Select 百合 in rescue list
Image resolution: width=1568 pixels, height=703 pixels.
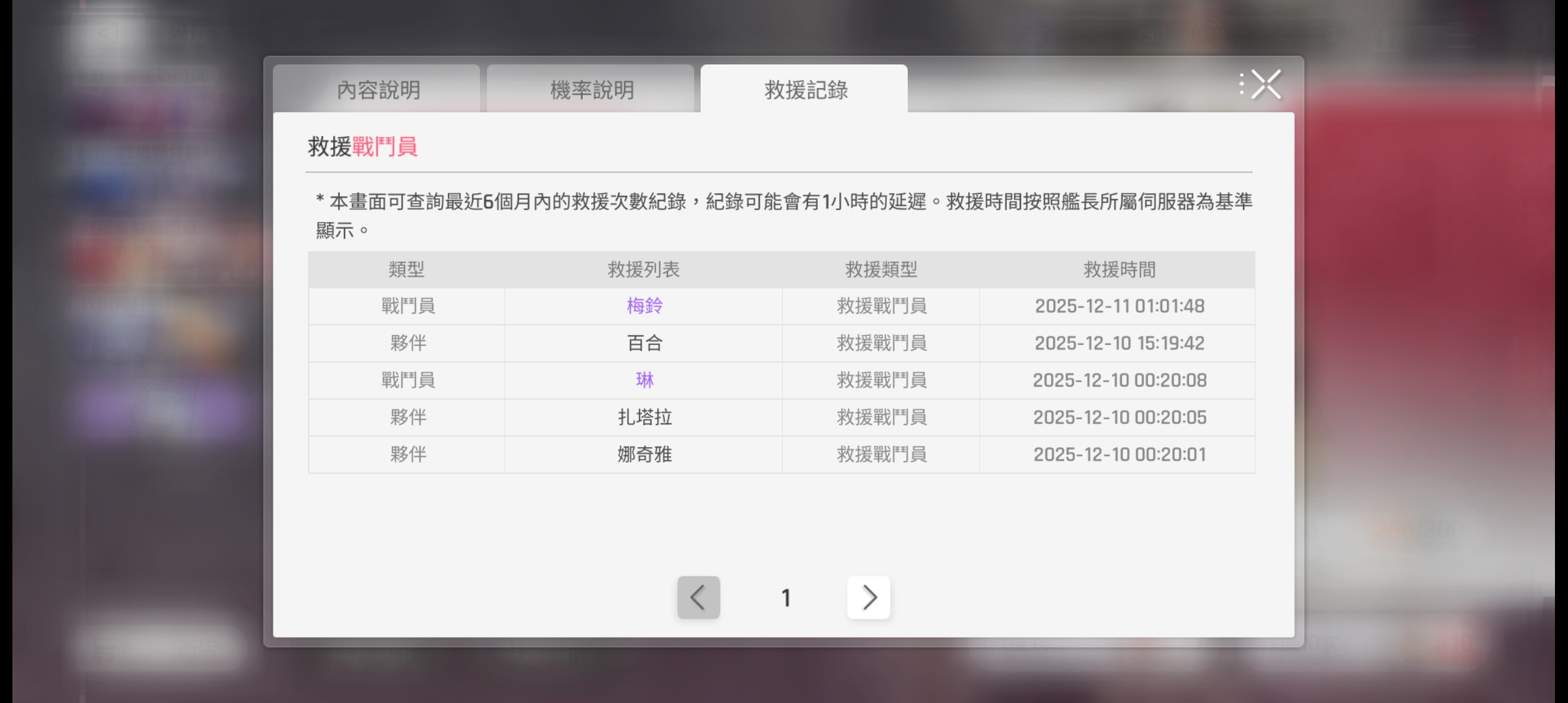click(x=644, y=343)
